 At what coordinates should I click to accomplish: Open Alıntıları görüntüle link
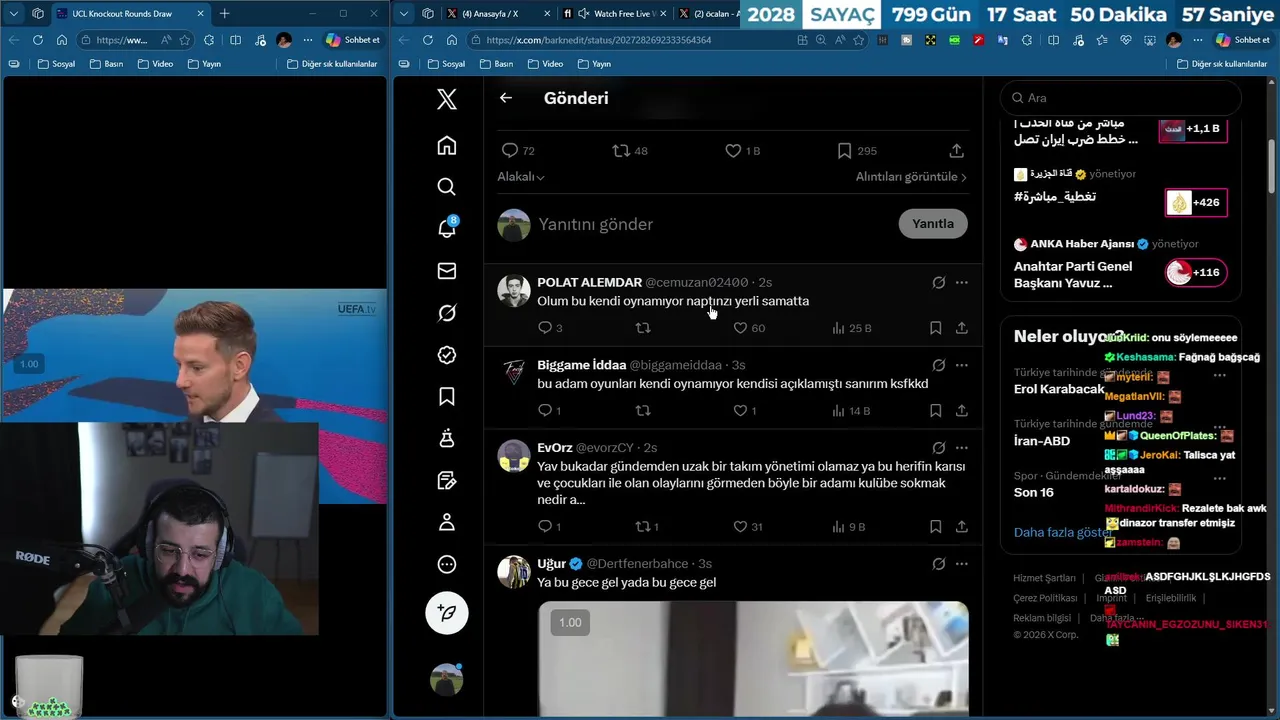(911, 177)
